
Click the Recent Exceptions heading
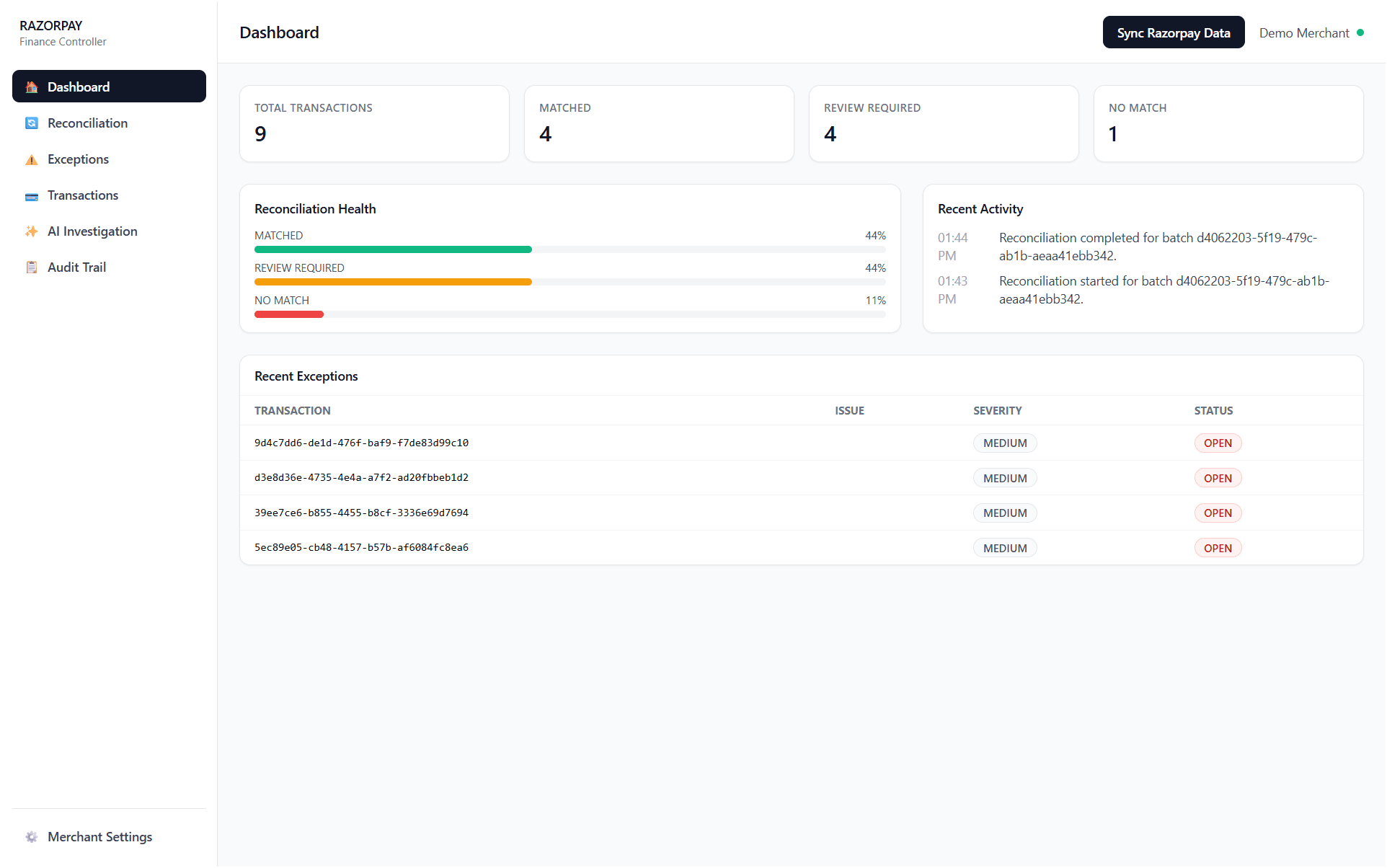tap(306, 376)
